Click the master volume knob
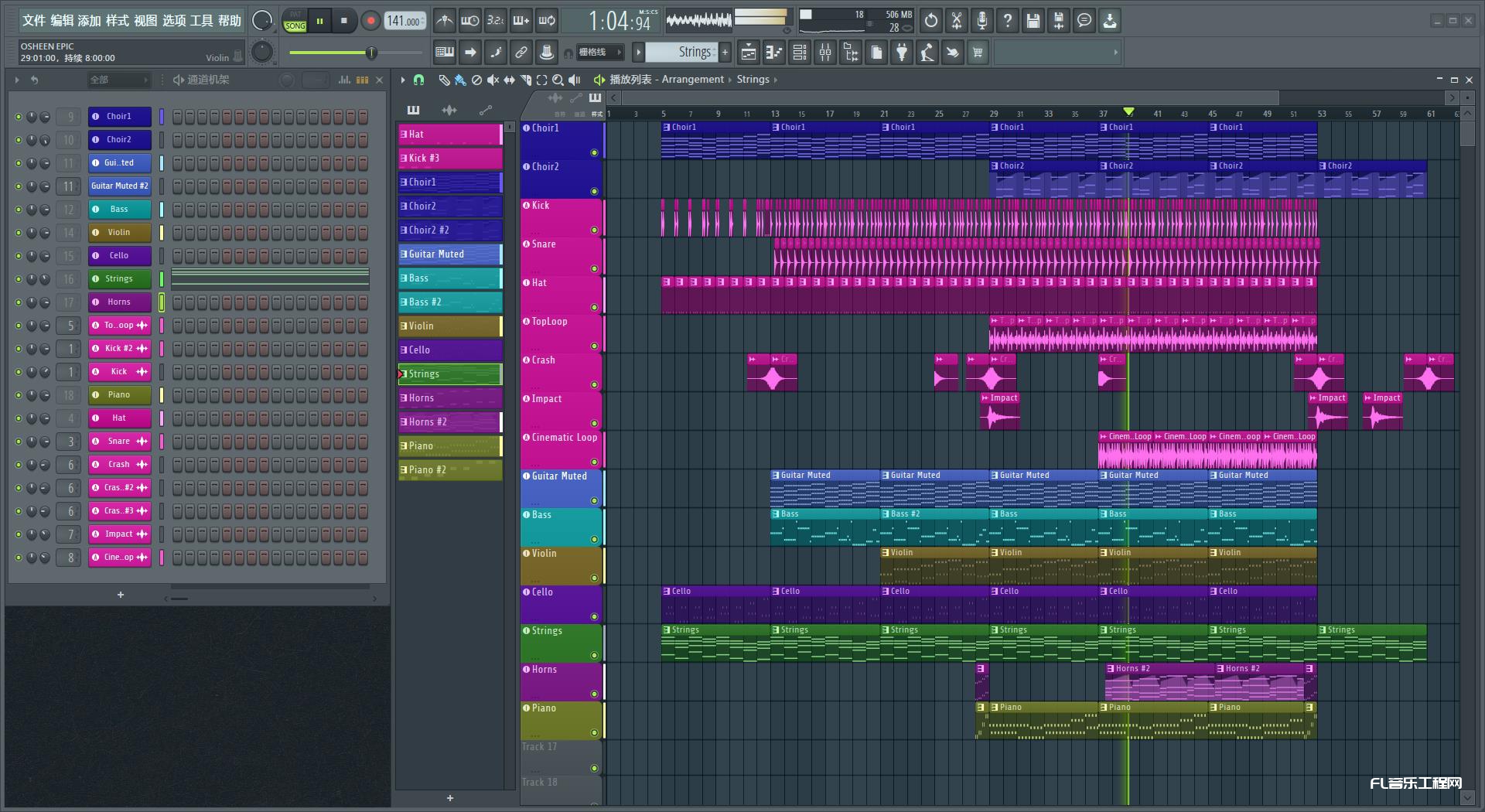 click(x=262, y=21)
